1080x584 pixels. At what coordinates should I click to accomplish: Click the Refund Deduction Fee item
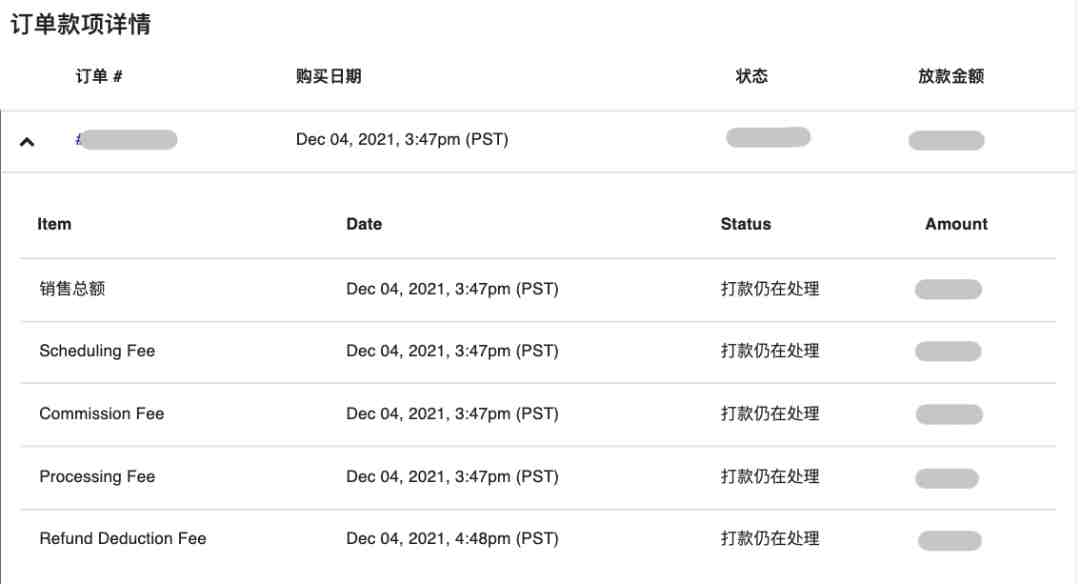pos(123,539)
